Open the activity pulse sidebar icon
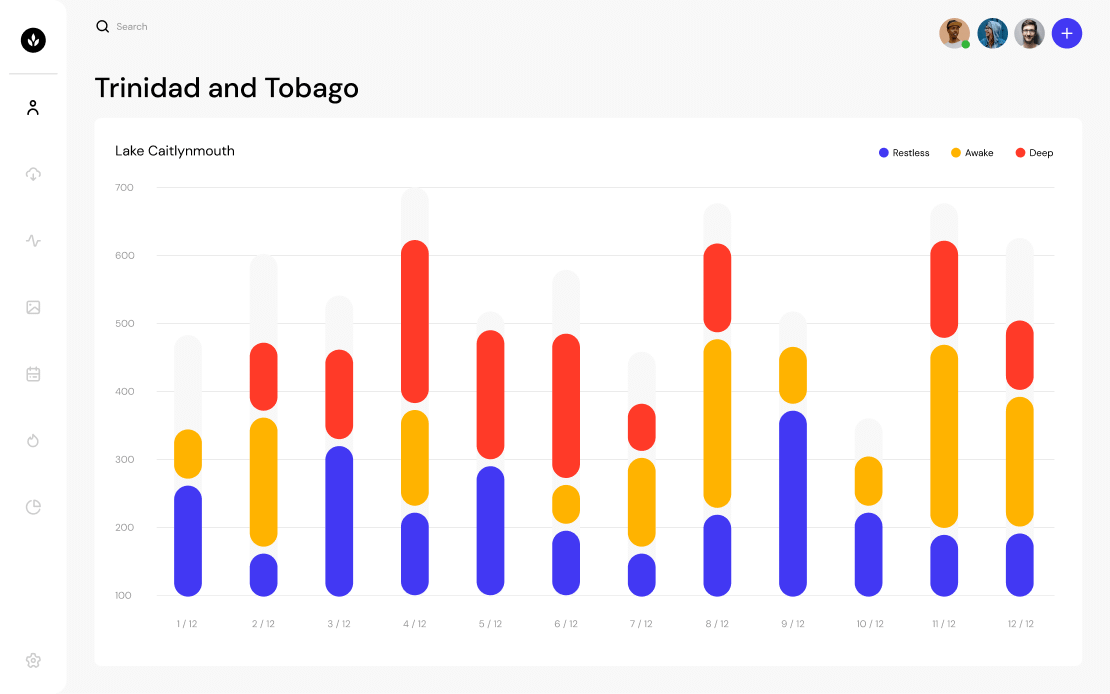This screenshot has height=694, width=1110. (33, 241)
